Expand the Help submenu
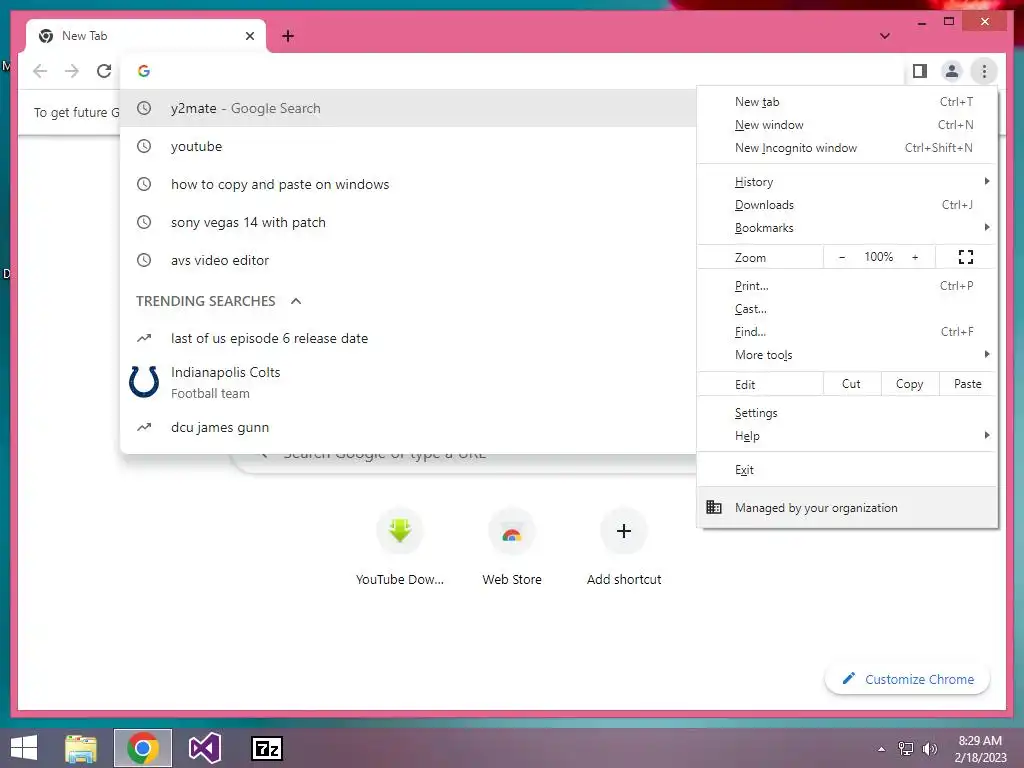This screenshot has height=768, width=1024. point(848,436)
